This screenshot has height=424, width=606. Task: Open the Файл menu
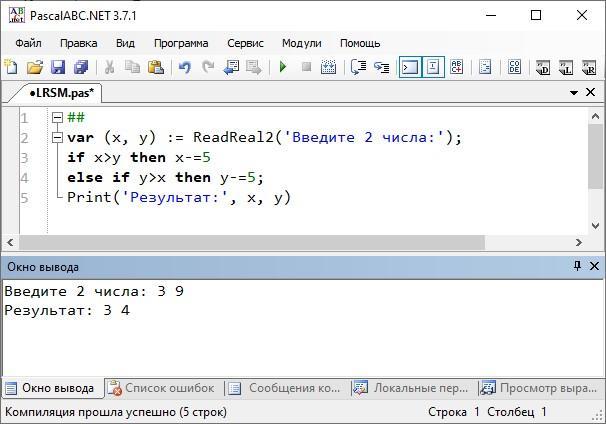point(29,43)
